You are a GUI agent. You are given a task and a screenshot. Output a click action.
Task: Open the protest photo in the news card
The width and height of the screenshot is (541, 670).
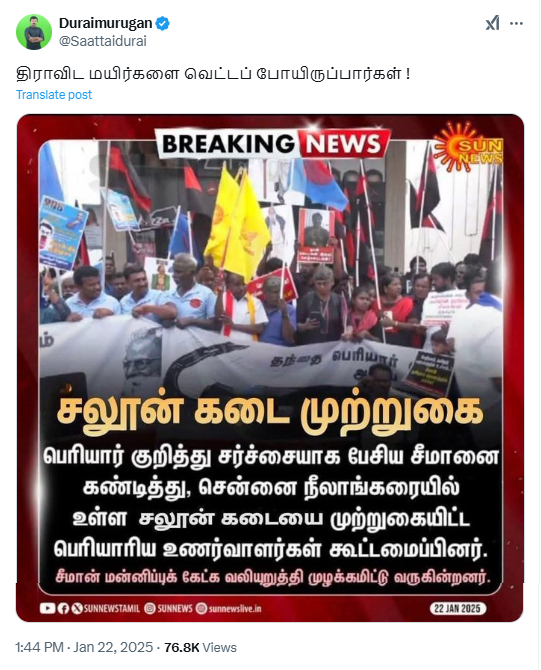click(x=271, y=265)
